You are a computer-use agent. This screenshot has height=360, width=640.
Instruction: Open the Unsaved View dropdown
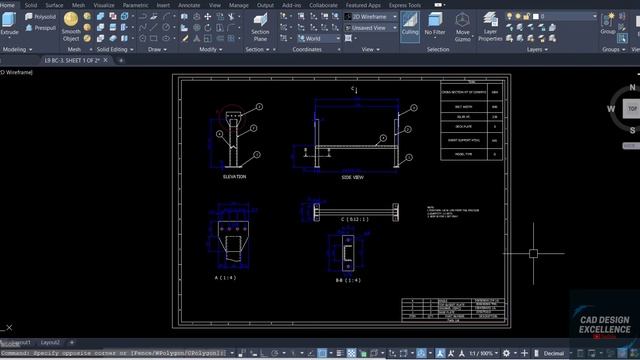point(371,28)
